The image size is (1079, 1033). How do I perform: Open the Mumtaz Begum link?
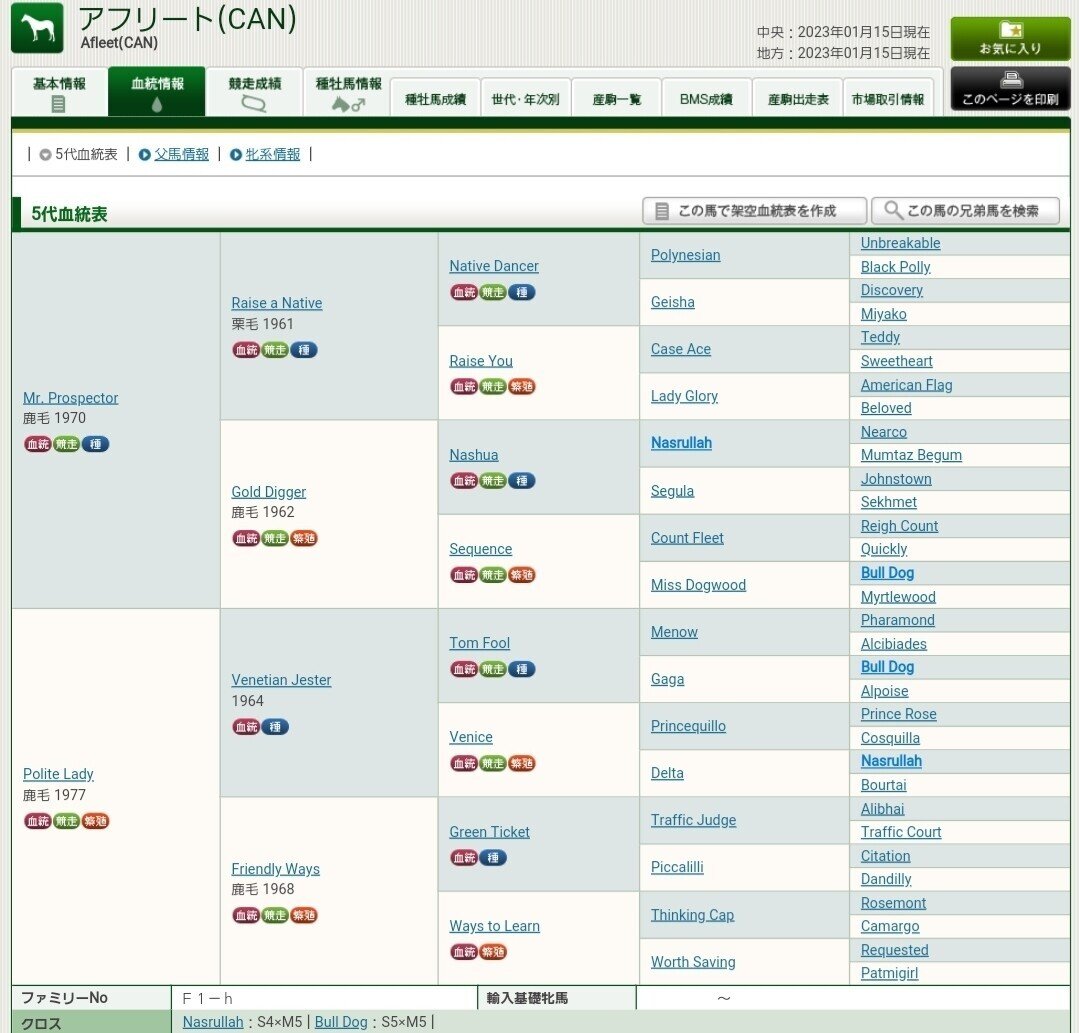point(911,455)
